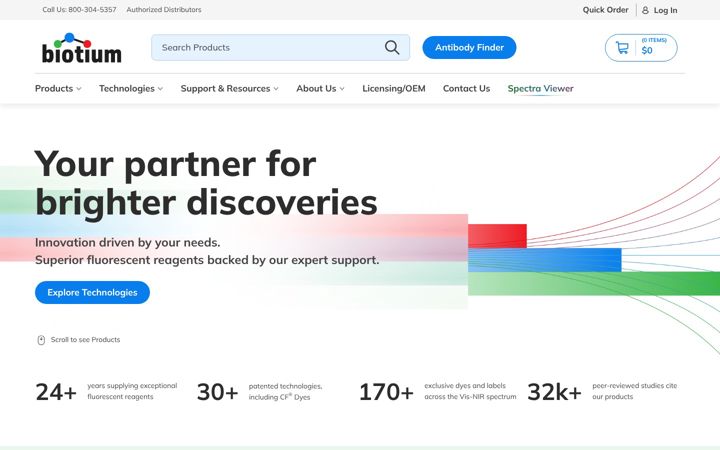The width and height of the screenshot is (720, 450).
Task: Click the $0 cart total
Action: pyautogui.click(x=647, y=51)
